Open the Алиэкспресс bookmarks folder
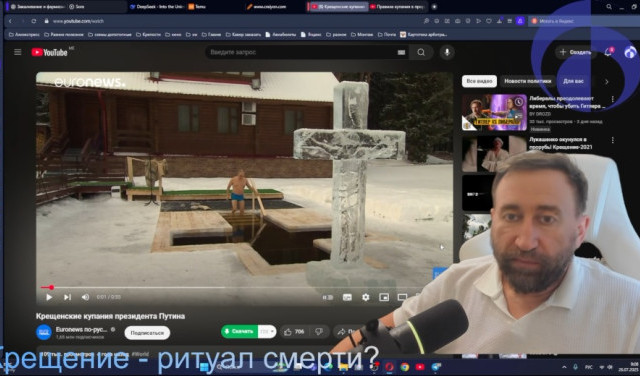The image size is (640, 376). click(24, 35)
